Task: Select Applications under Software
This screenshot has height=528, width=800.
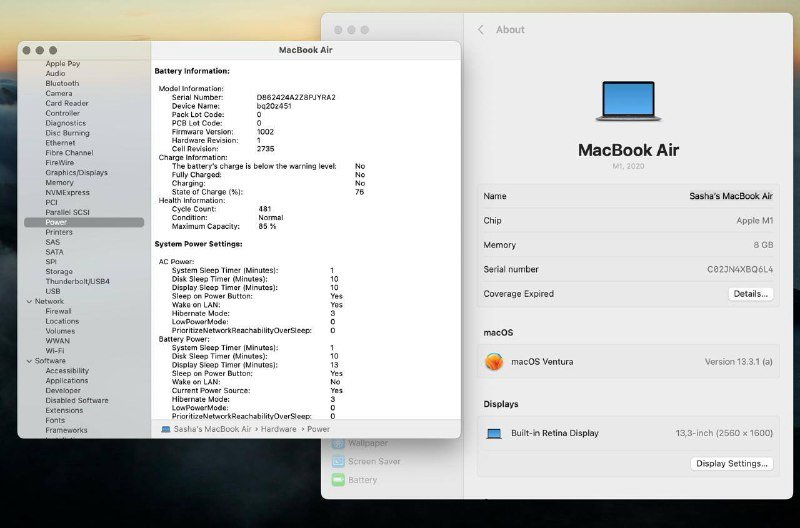Action: (x=67, y=381)
